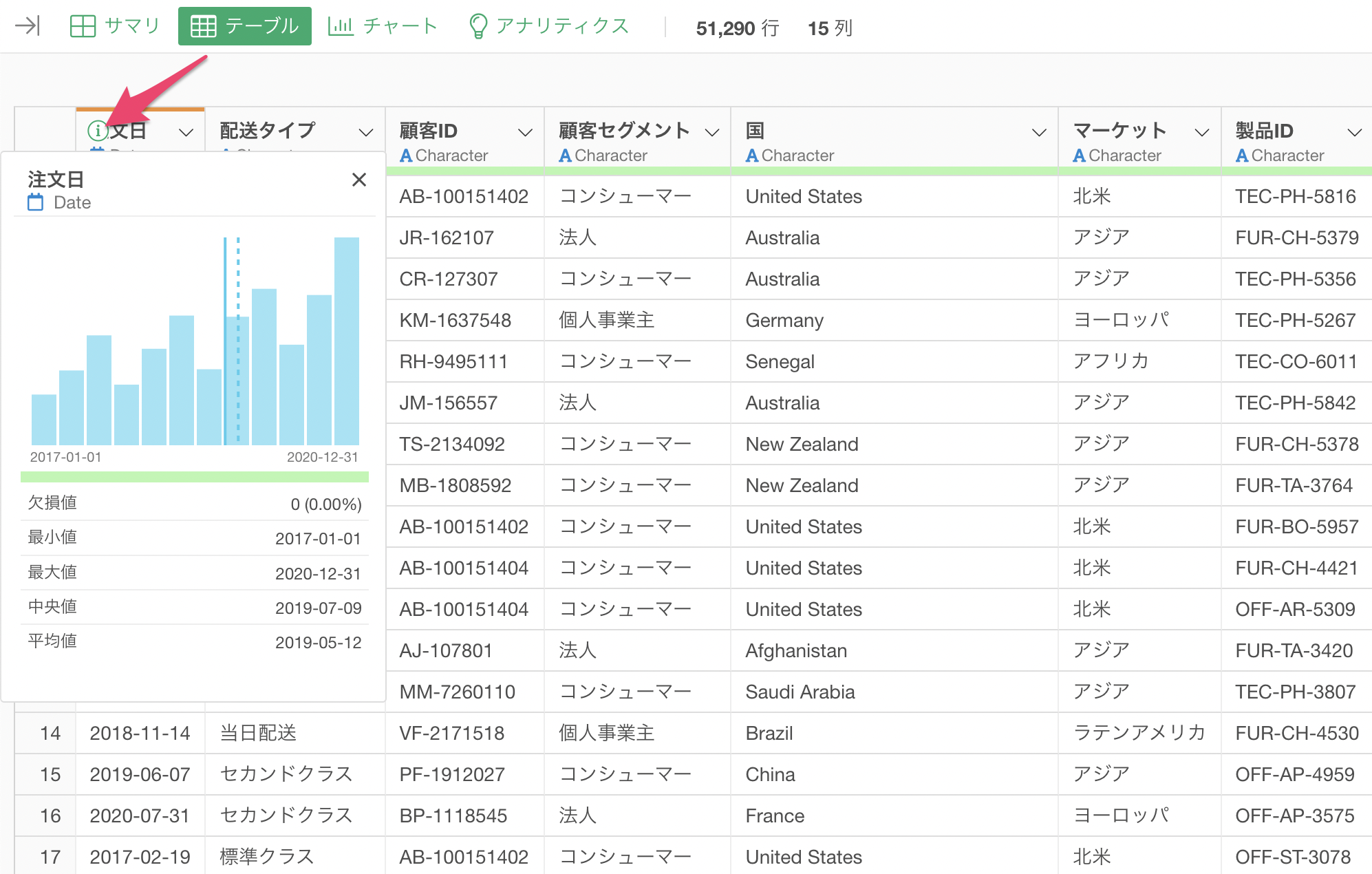Click the green data quality bar in popup

coord(195,477)
